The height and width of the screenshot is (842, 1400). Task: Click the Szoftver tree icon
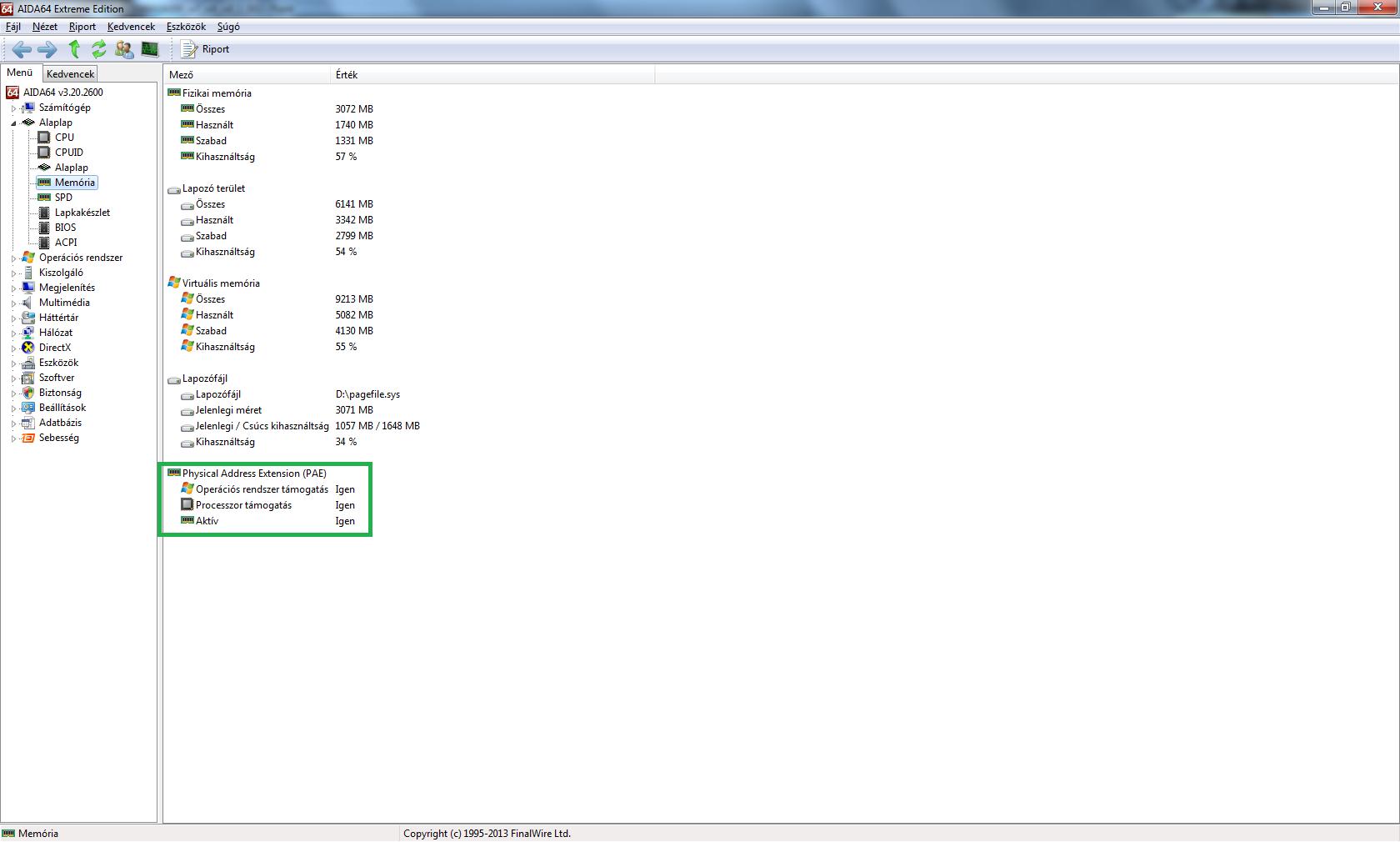28,378
